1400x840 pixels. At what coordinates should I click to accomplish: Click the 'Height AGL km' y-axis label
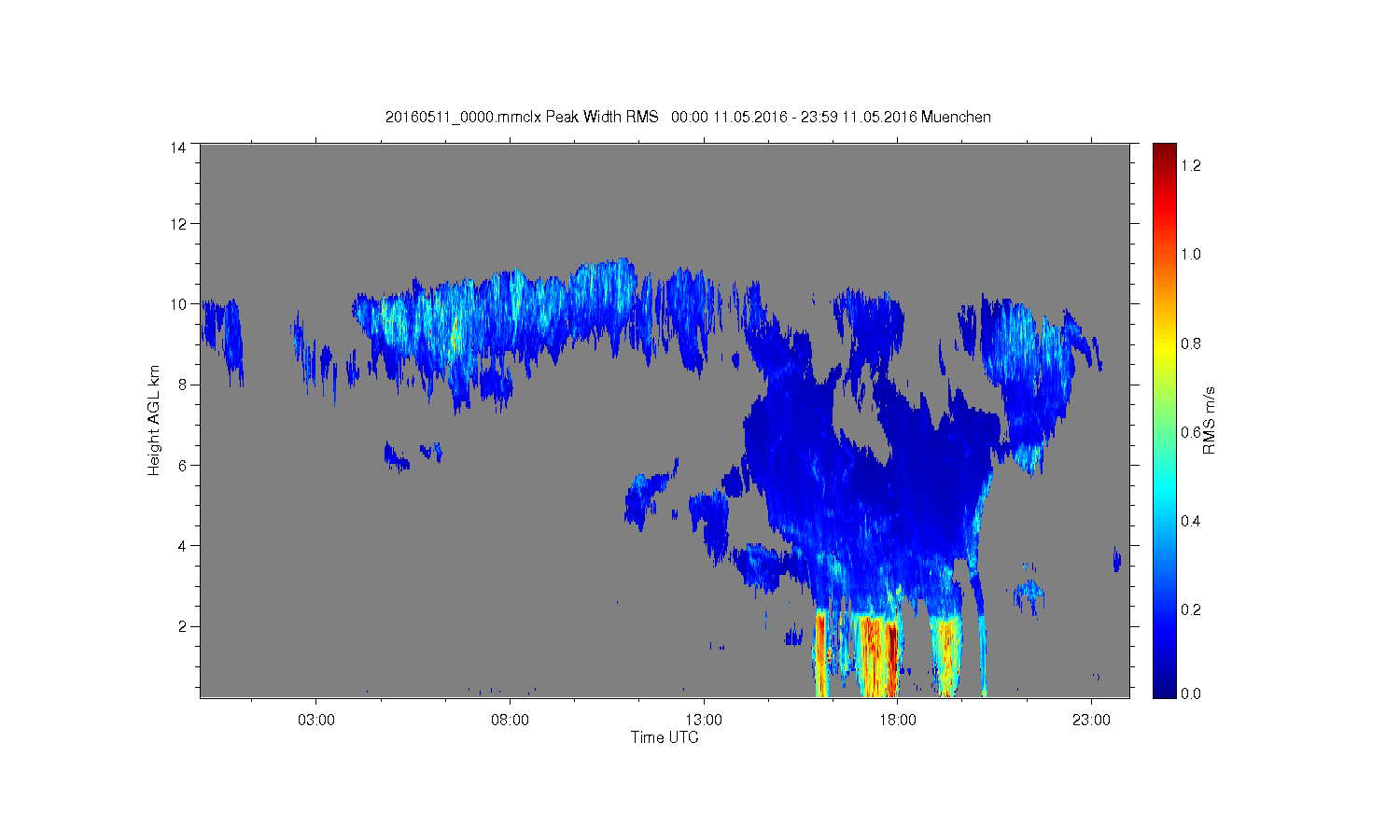point(154,420)
